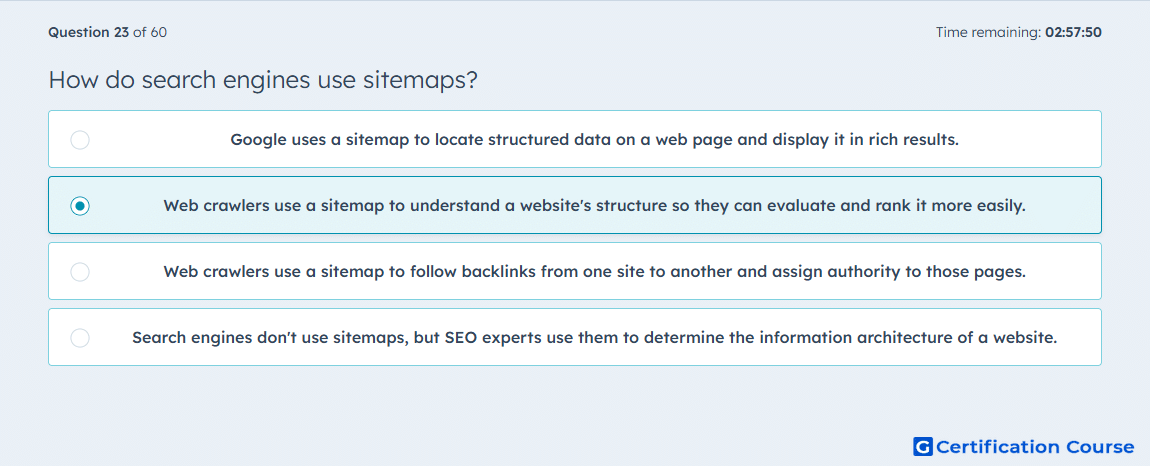The width and height of the screenshot is (1150, 466).
Task: Click the bold 'Question 23' counter
Action: point(88,32)
